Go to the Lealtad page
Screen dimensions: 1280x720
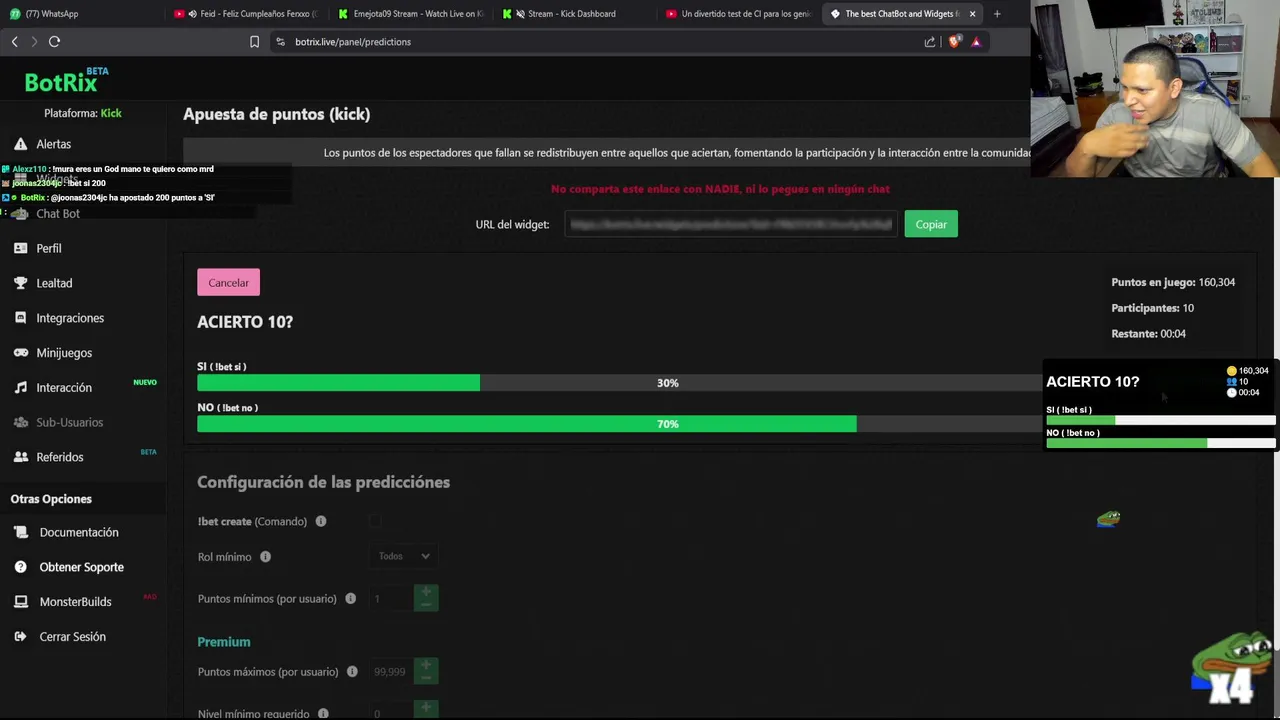[x=54, y=283]
